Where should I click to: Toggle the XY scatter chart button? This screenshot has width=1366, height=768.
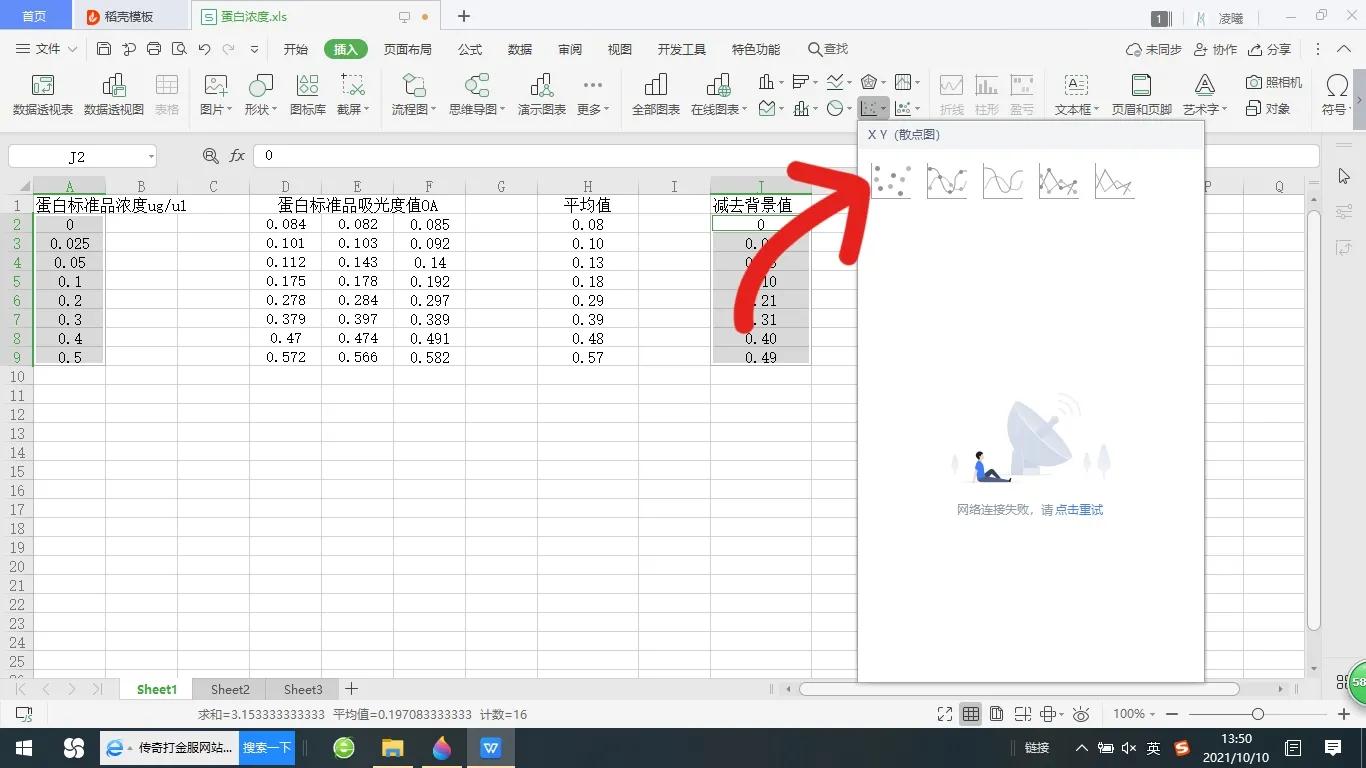pos(873,108)
